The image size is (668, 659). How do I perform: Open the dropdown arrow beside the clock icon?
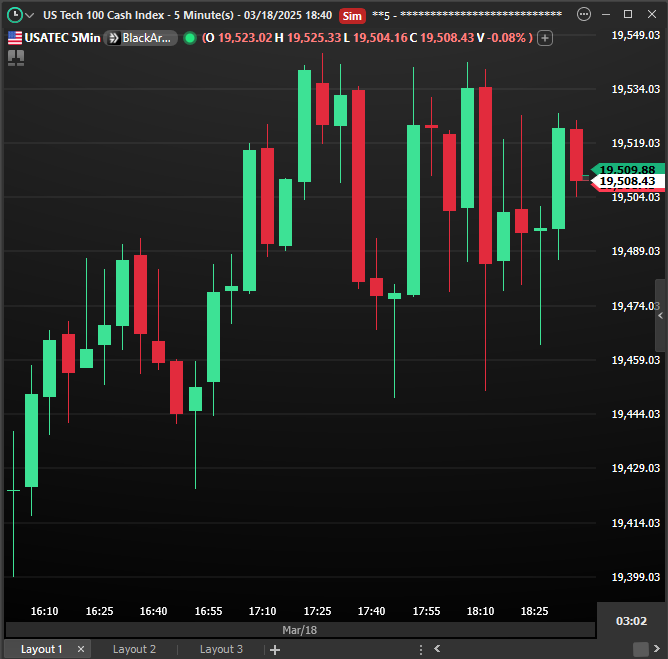pos(29,16)
